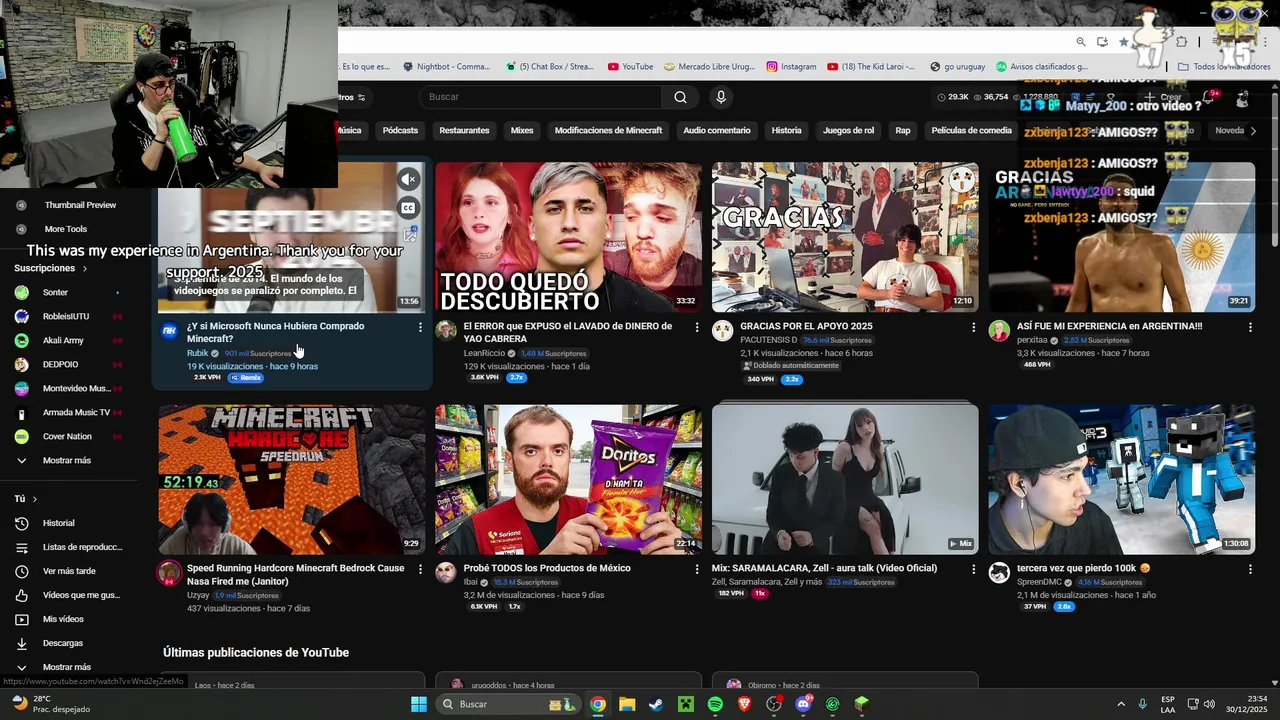Screen dimensions: 1280x720
Task: Open Discord from the taskbar
Action: pyautogui.click(x=803, y=704)
